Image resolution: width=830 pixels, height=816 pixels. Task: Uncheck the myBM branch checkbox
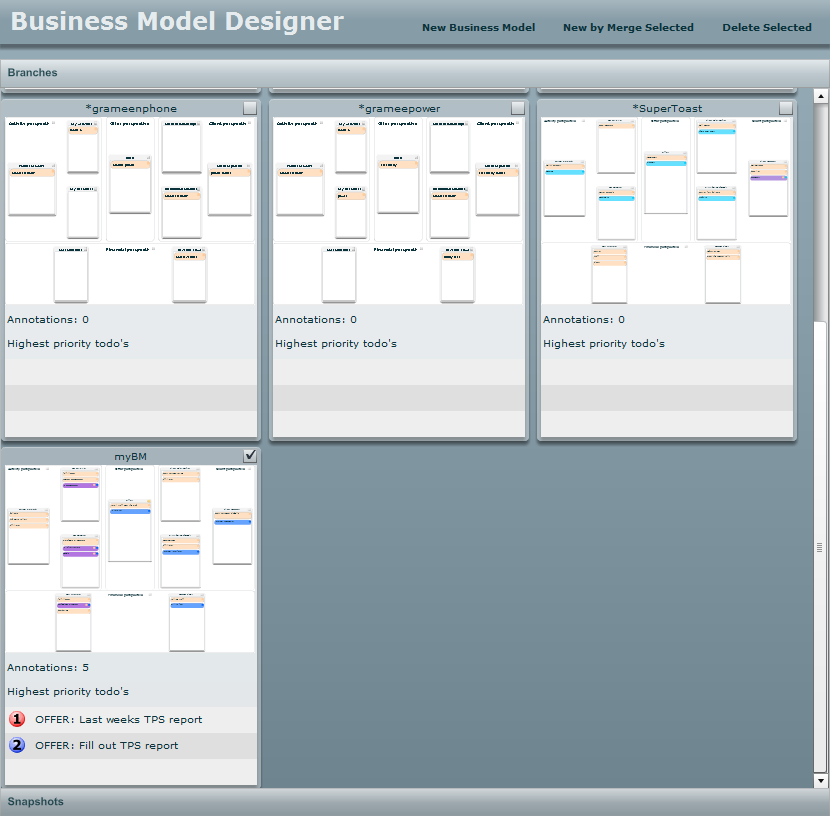[x=250, y=456]
